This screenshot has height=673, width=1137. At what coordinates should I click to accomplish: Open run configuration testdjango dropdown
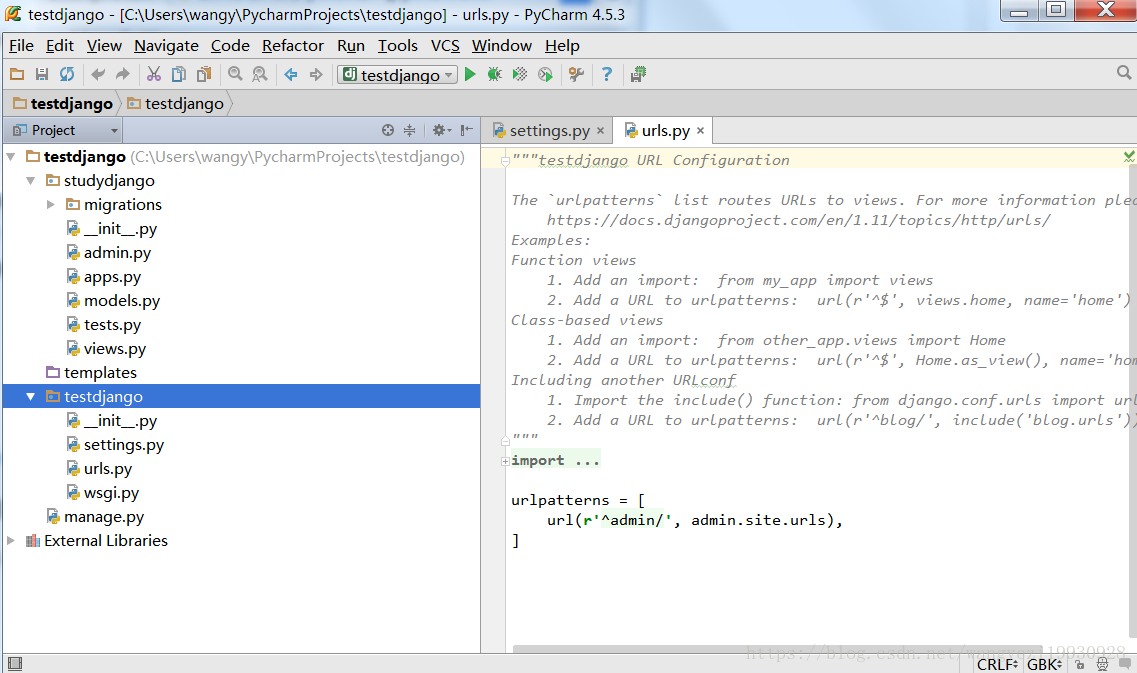(x=397, y=75)
